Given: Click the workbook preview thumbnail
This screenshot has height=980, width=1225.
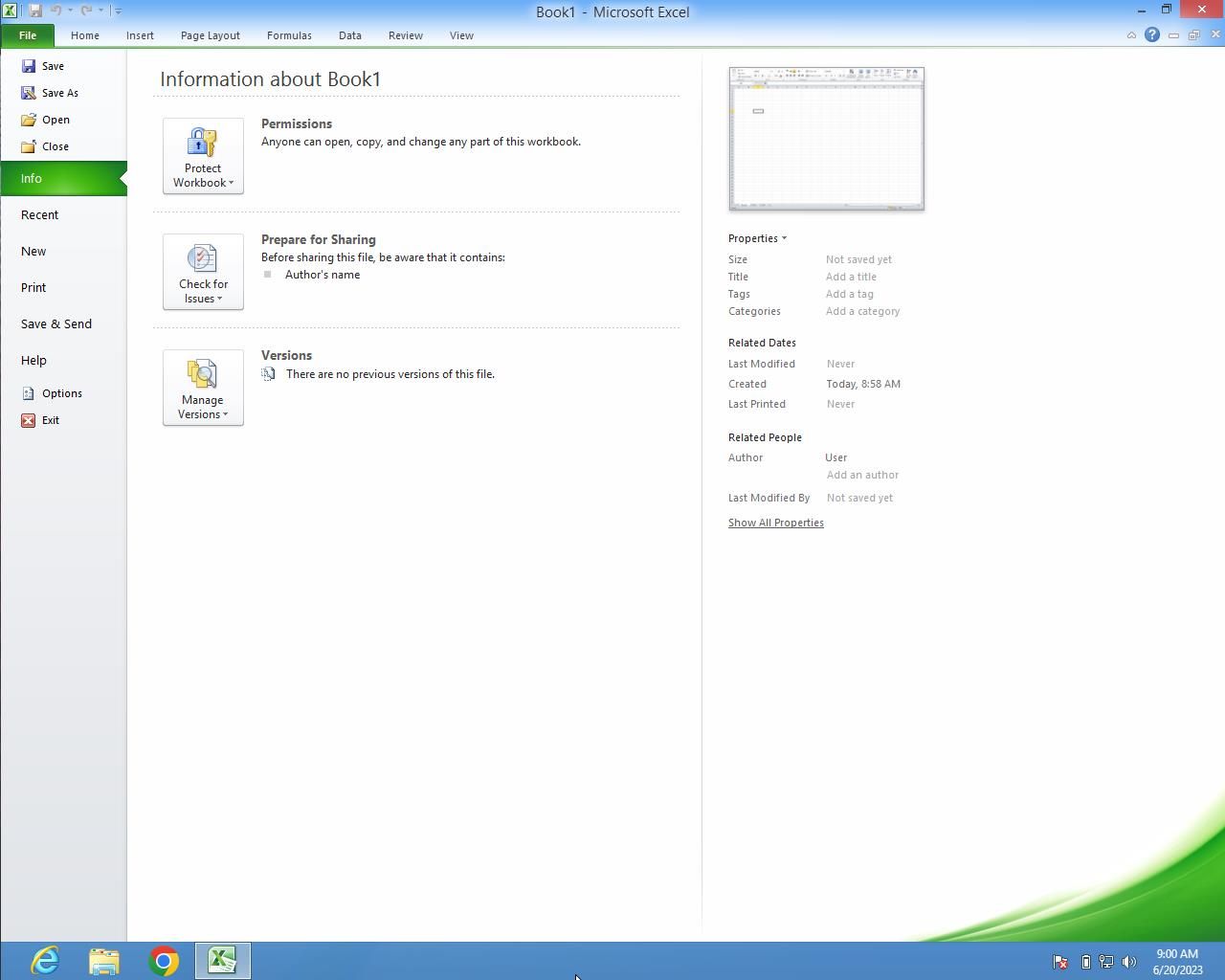Looking at the screenshot, I should coord(826,139).
